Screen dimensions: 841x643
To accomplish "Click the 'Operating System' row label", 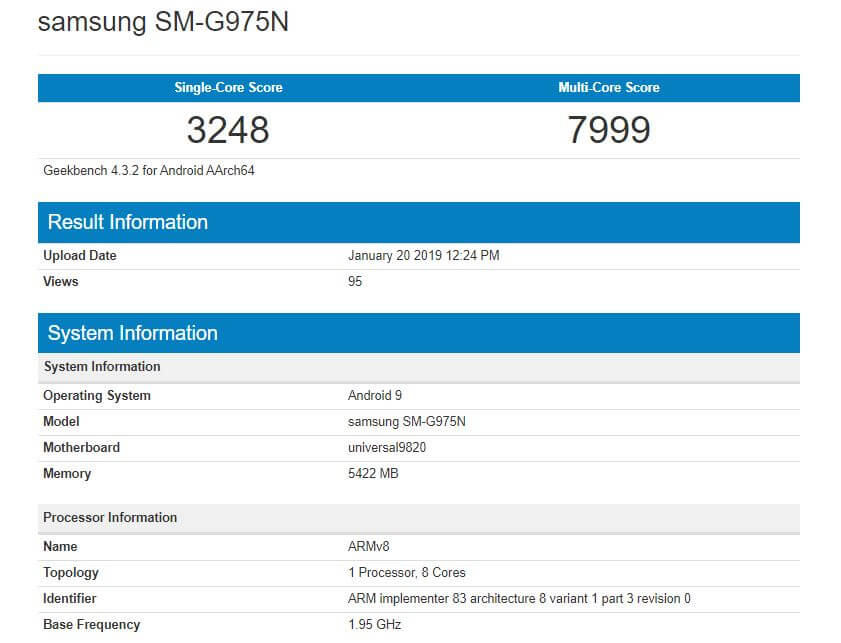I will (97, 396).
